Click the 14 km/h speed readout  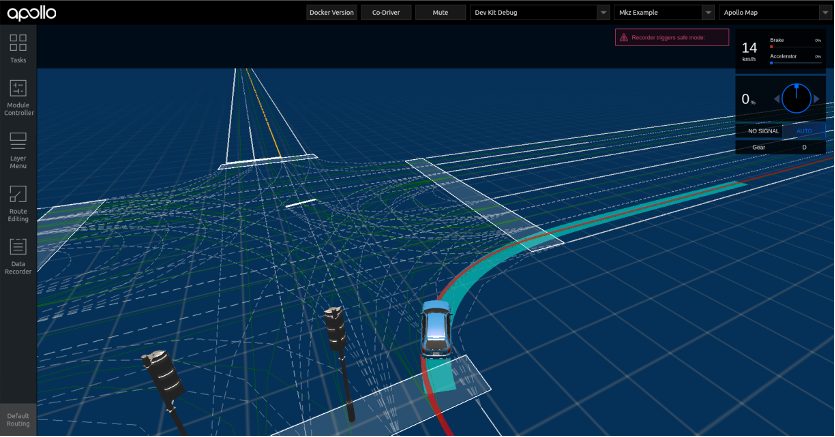(x=749, y=51)
